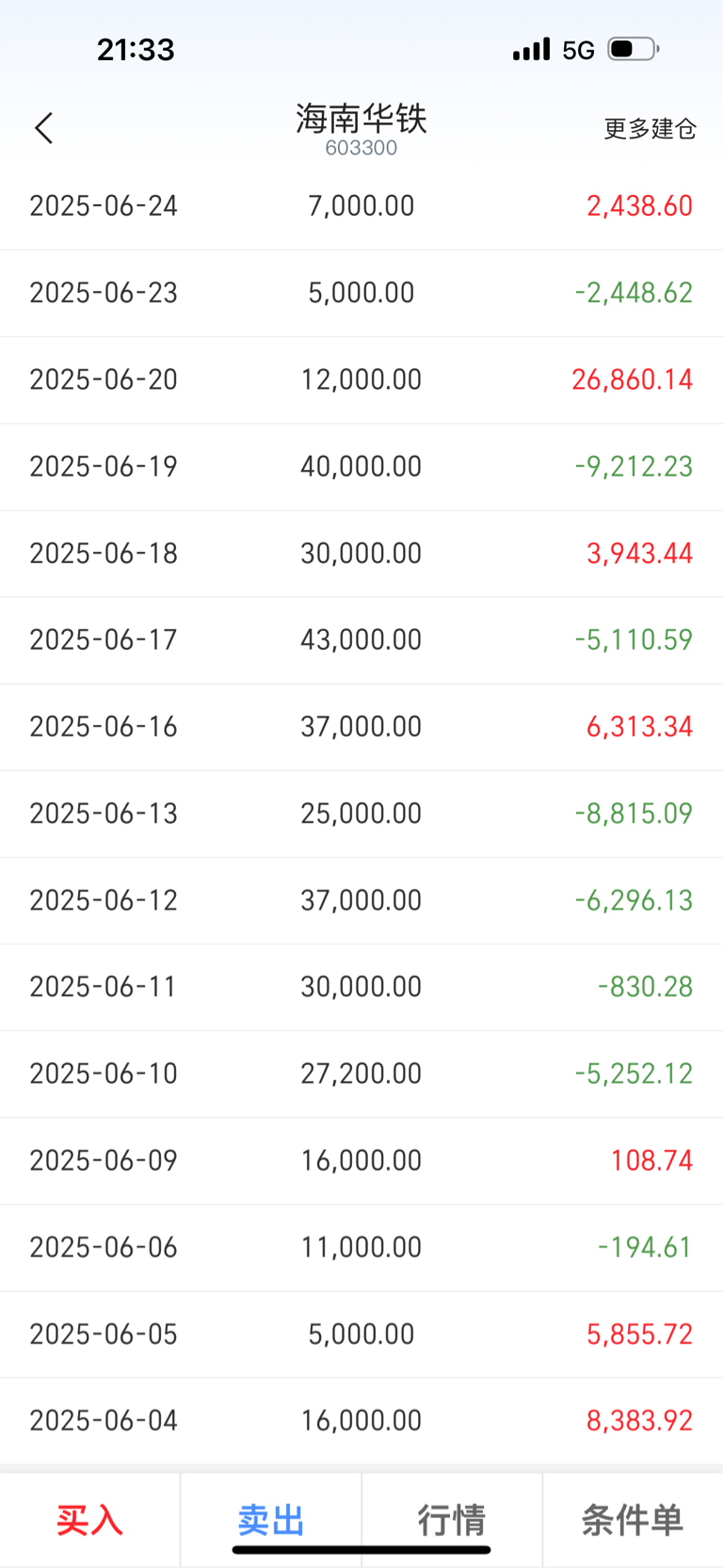Viewport: 723px width, 1568px height.
Task: Tap the 26,860.14 profit value
Action: pos(632,380)
